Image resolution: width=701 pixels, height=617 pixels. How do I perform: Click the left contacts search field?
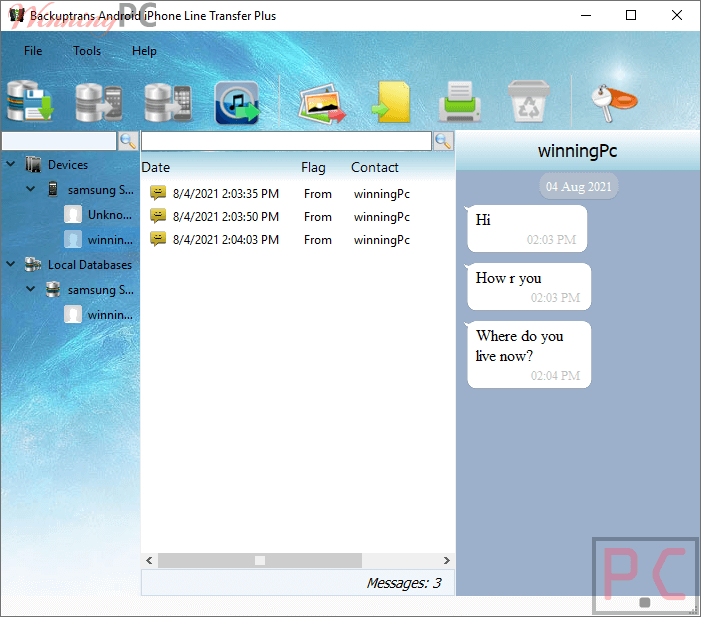click(59, 141)
